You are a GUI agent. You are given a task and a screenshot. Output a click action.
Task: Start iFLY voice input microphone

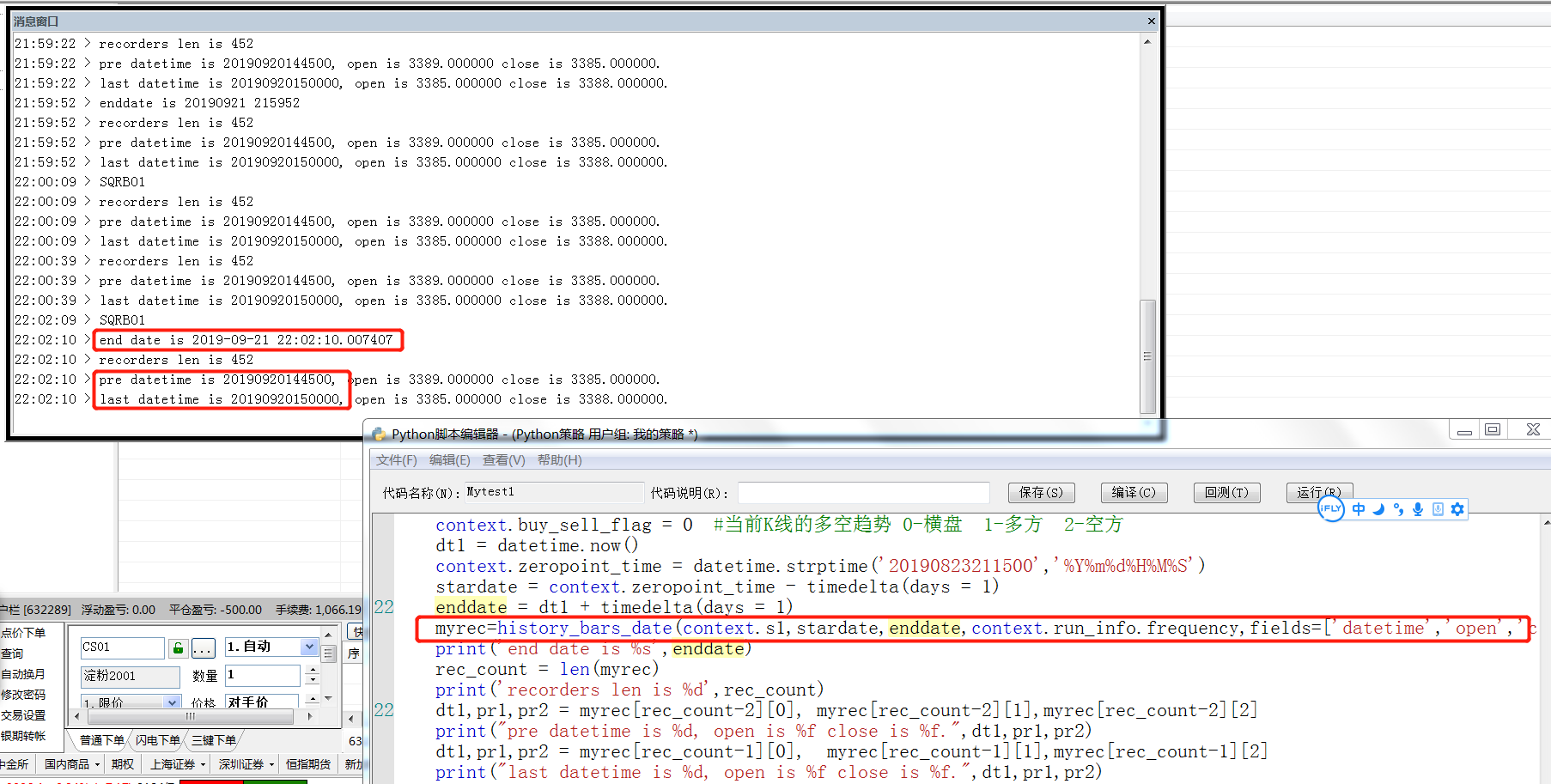[1418, 509]
